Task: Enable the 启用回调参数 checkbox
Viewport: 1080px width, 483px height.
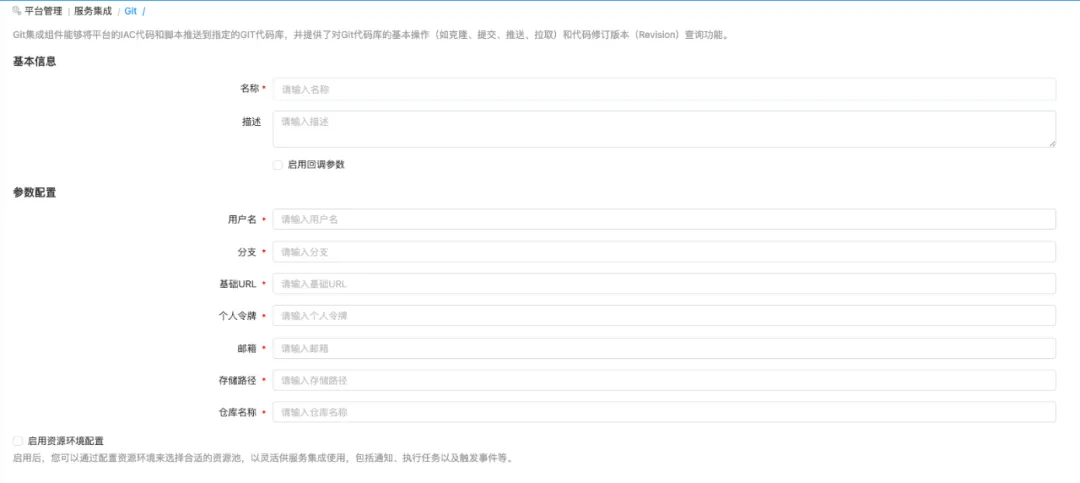Action: (278, 165)
